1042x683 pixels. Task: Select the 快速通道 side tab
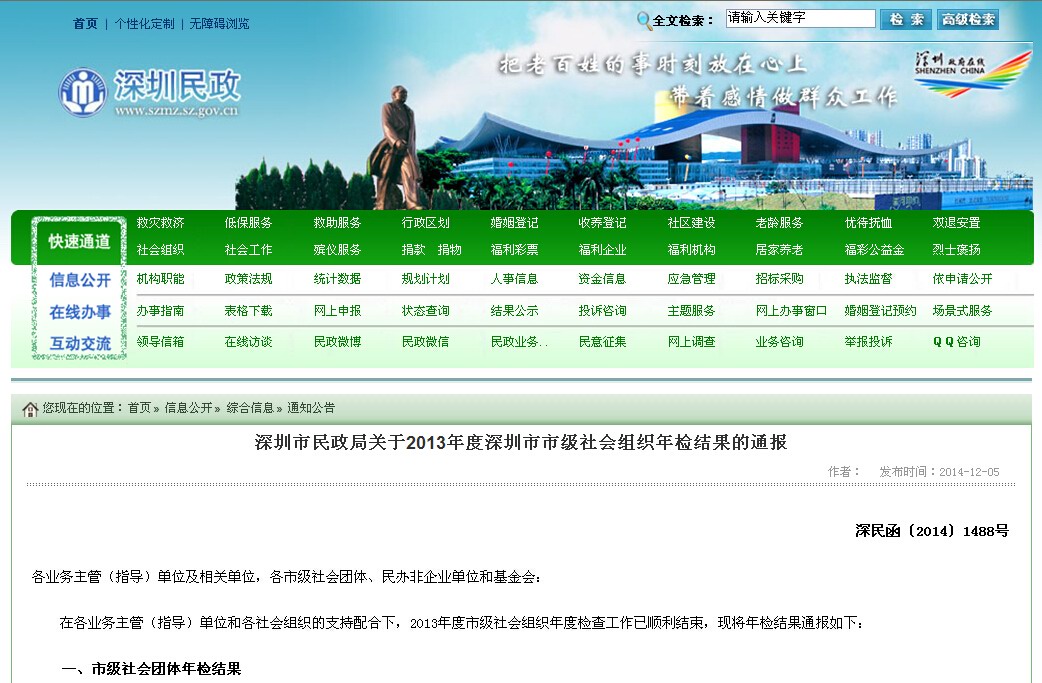(79, 241)
